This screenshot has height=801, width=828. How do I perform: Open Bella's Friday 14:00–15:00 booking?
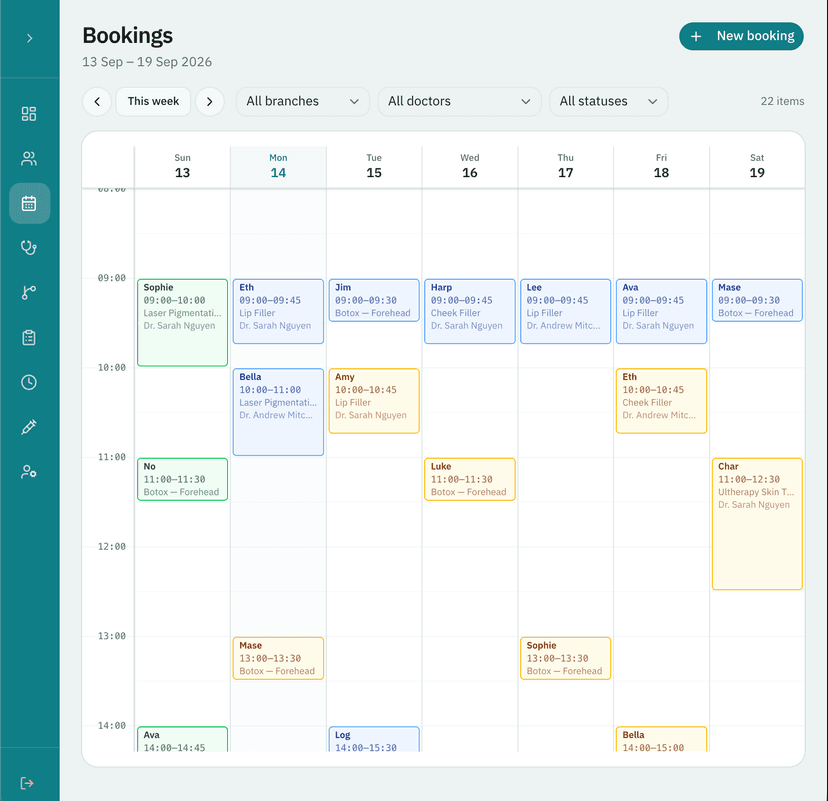[661, 739]
